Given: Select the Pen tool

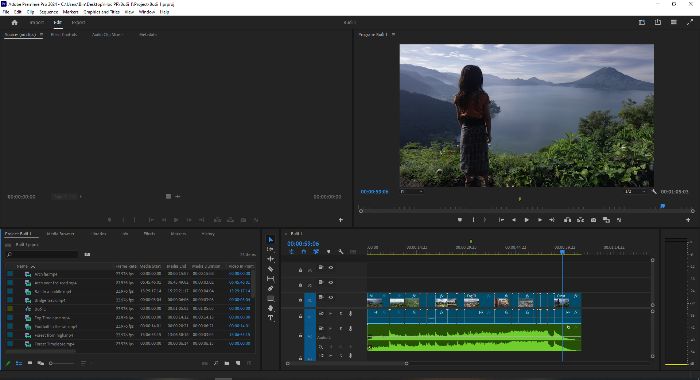Looking at the screenshot, I should [271, 288].
